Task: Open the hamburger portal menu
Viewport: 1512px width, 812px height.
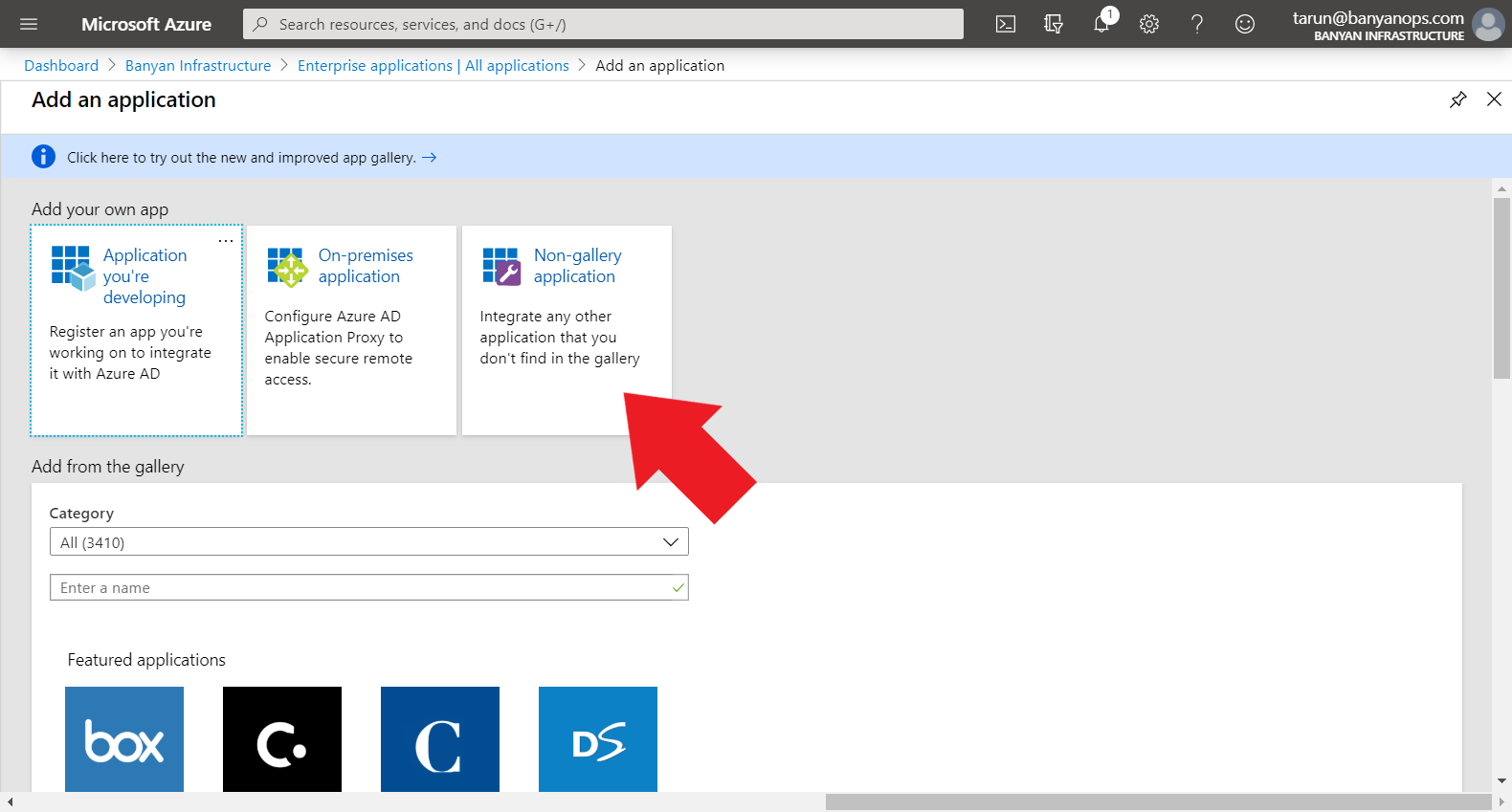Action: tap(29, 24)
